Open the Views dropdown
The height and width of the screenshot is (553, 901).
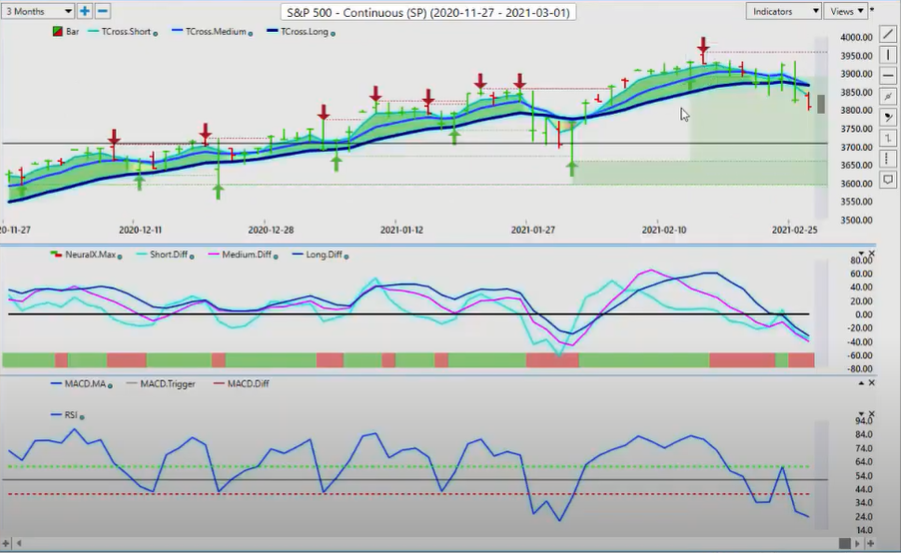pos(846,11)
